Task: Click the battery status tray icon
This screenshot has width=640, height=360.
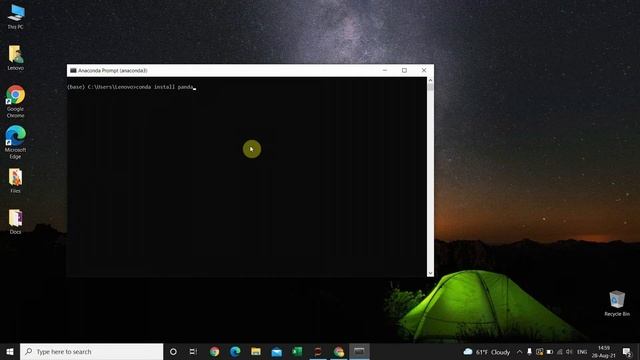Action: click(549, 352)
